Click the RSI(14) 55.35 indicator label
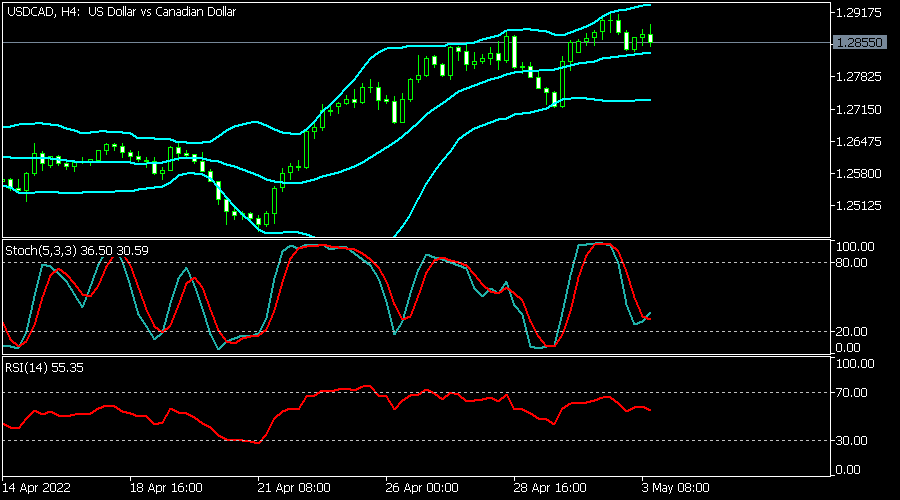The height and width of the screenshot is (500, 900). 44,367
